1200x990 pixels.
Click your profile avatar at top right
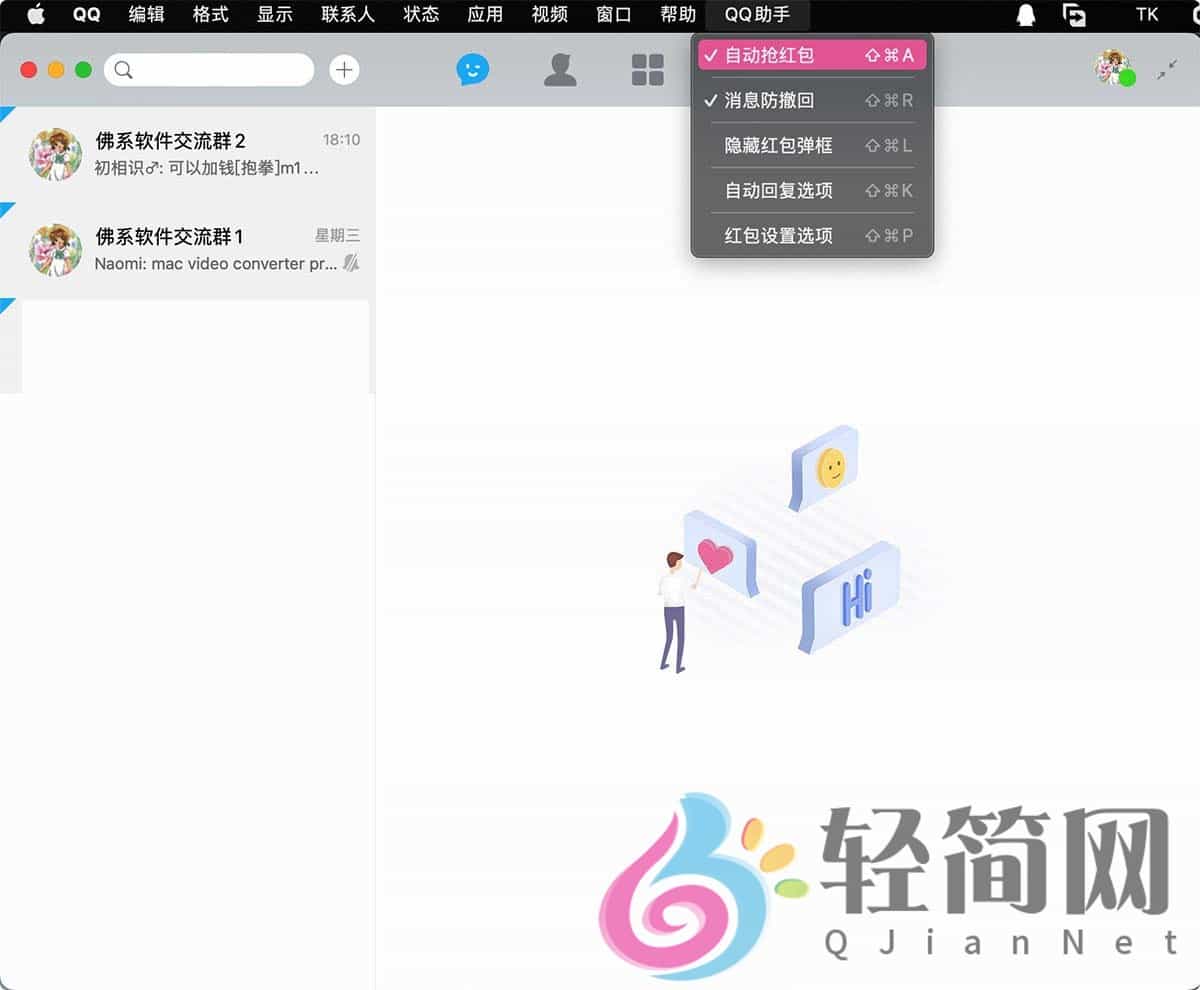pyautogui.click(x=1110, y=70)
